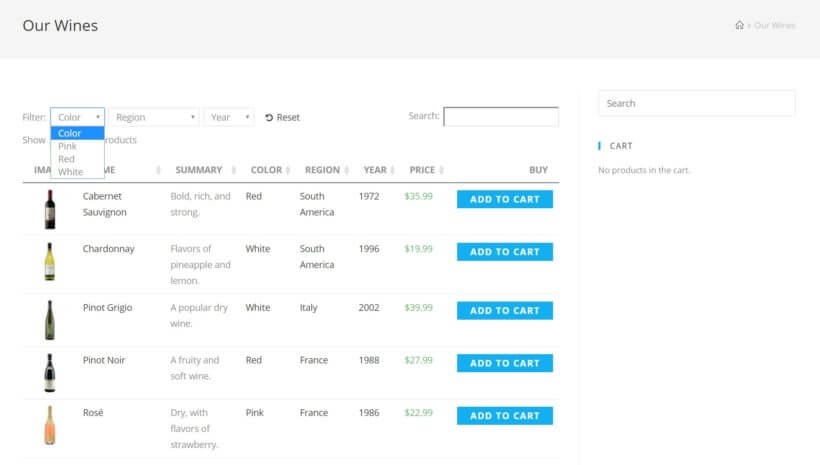Image resolution: width=820 pixels, height=465 pixels.
Task: Focus the sidebar Search box
Action: click(697, 103)
